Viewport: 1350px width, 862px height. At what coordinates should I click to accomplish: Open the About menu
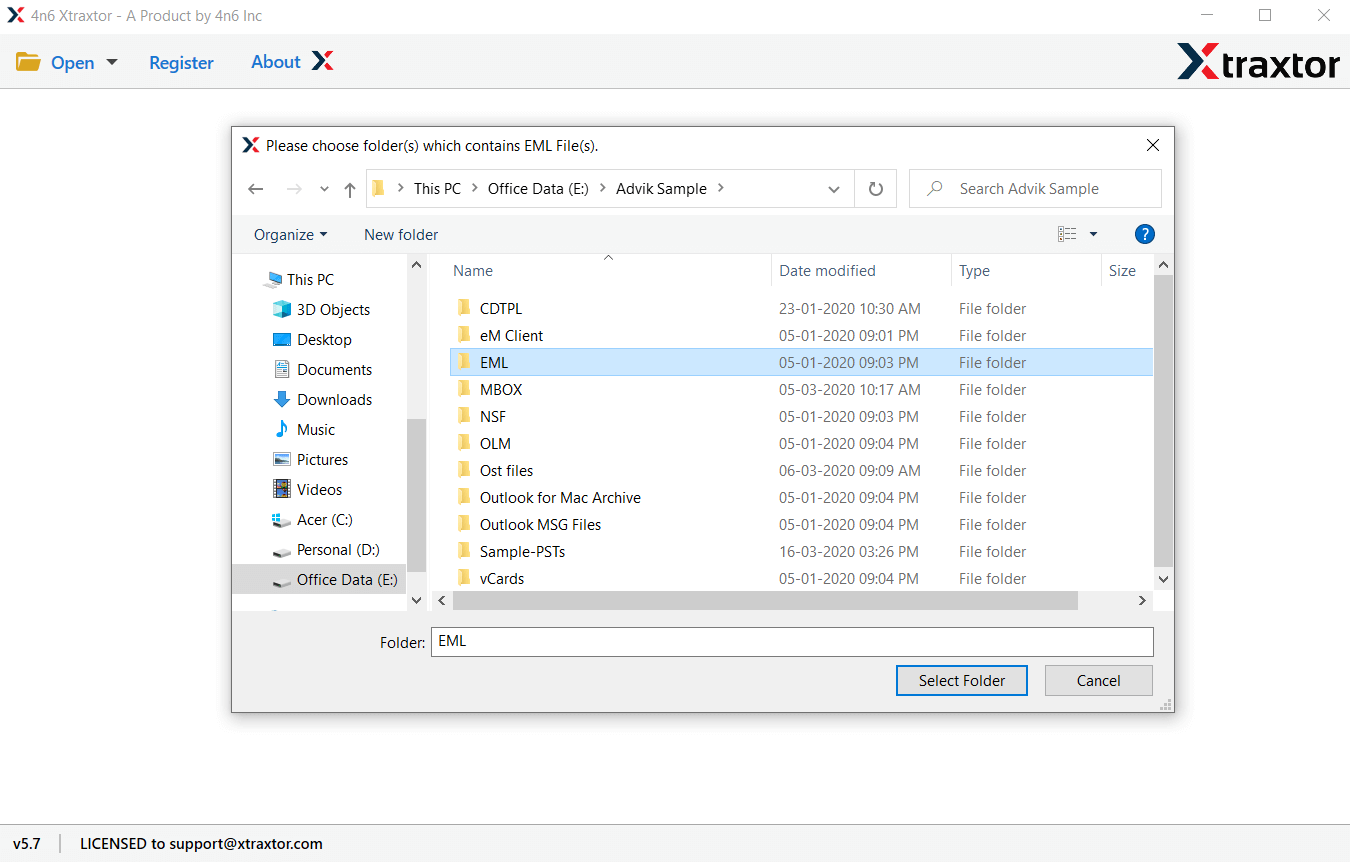click(x=276, y=62)
